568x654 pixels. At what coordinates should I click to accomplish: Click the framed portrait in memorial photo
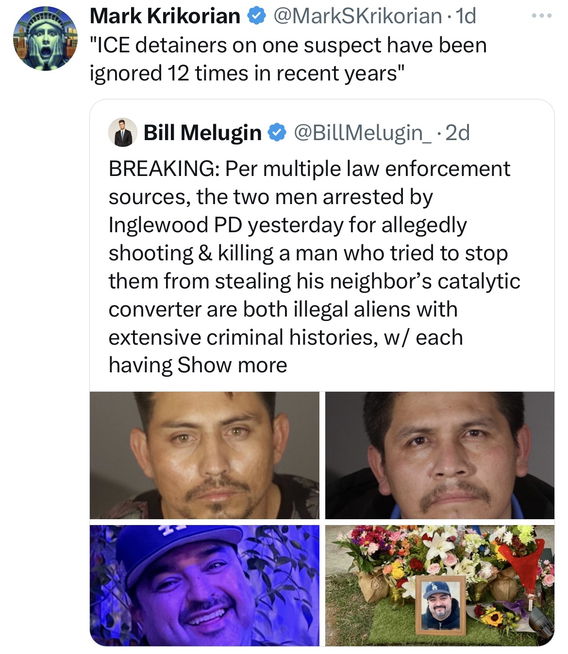[440, 605]
